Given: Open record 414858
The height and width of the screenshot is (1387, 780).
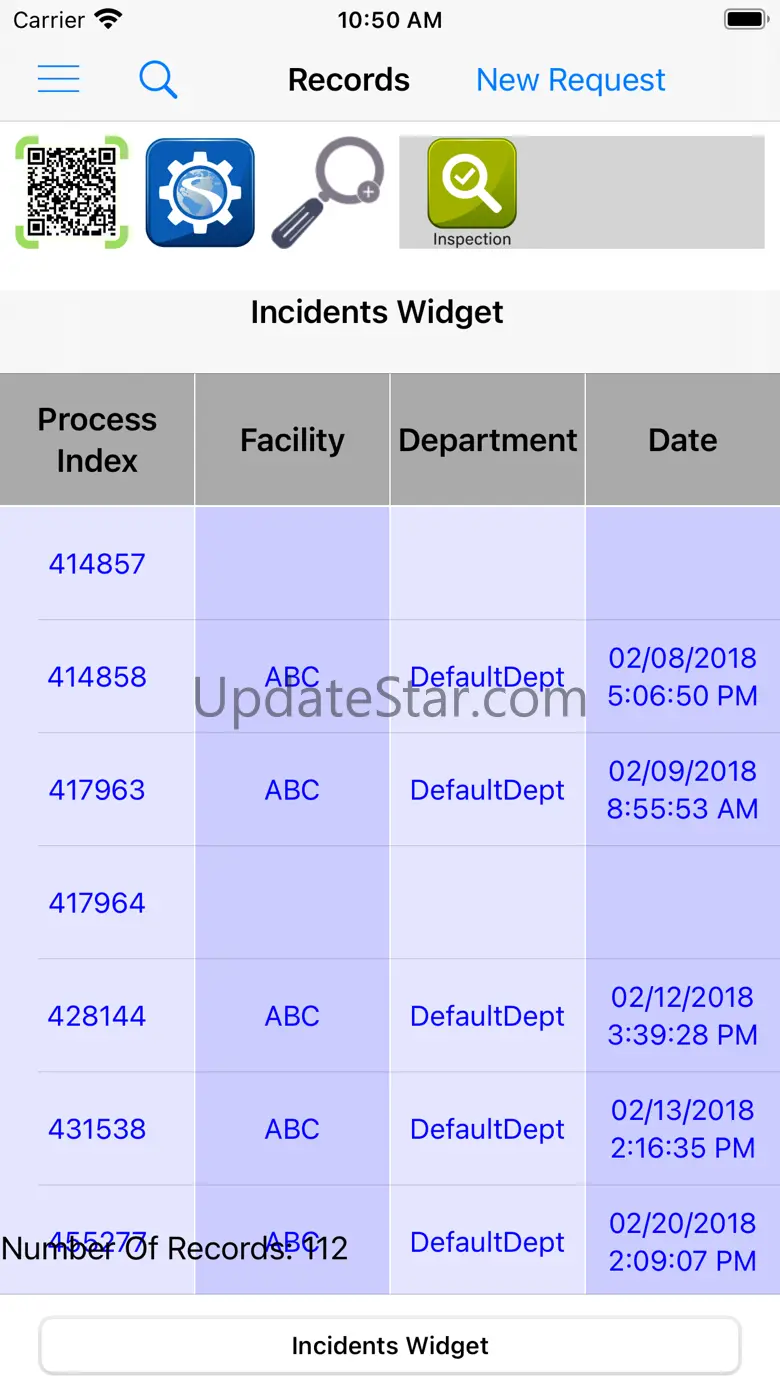Looking at the screenshot, I should pos(97,677).
